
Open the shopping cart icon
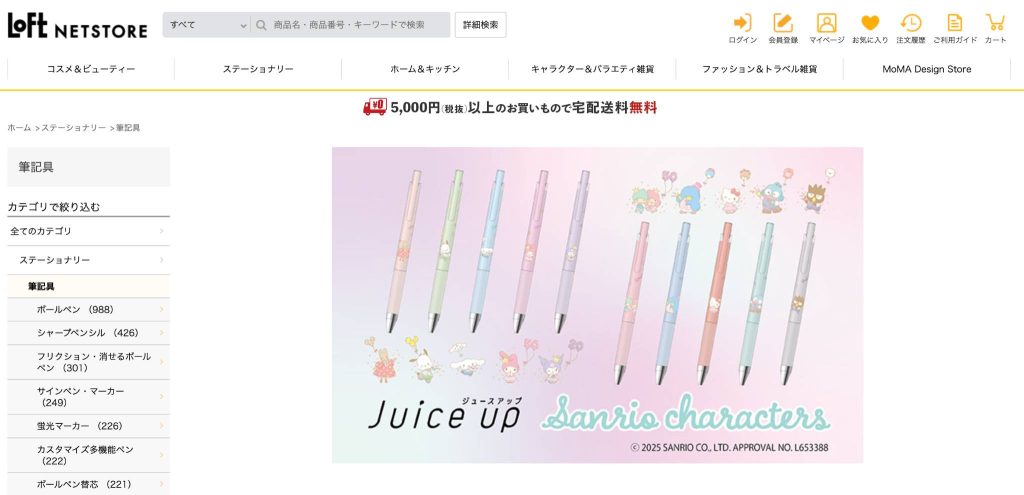tap(995, 23)
